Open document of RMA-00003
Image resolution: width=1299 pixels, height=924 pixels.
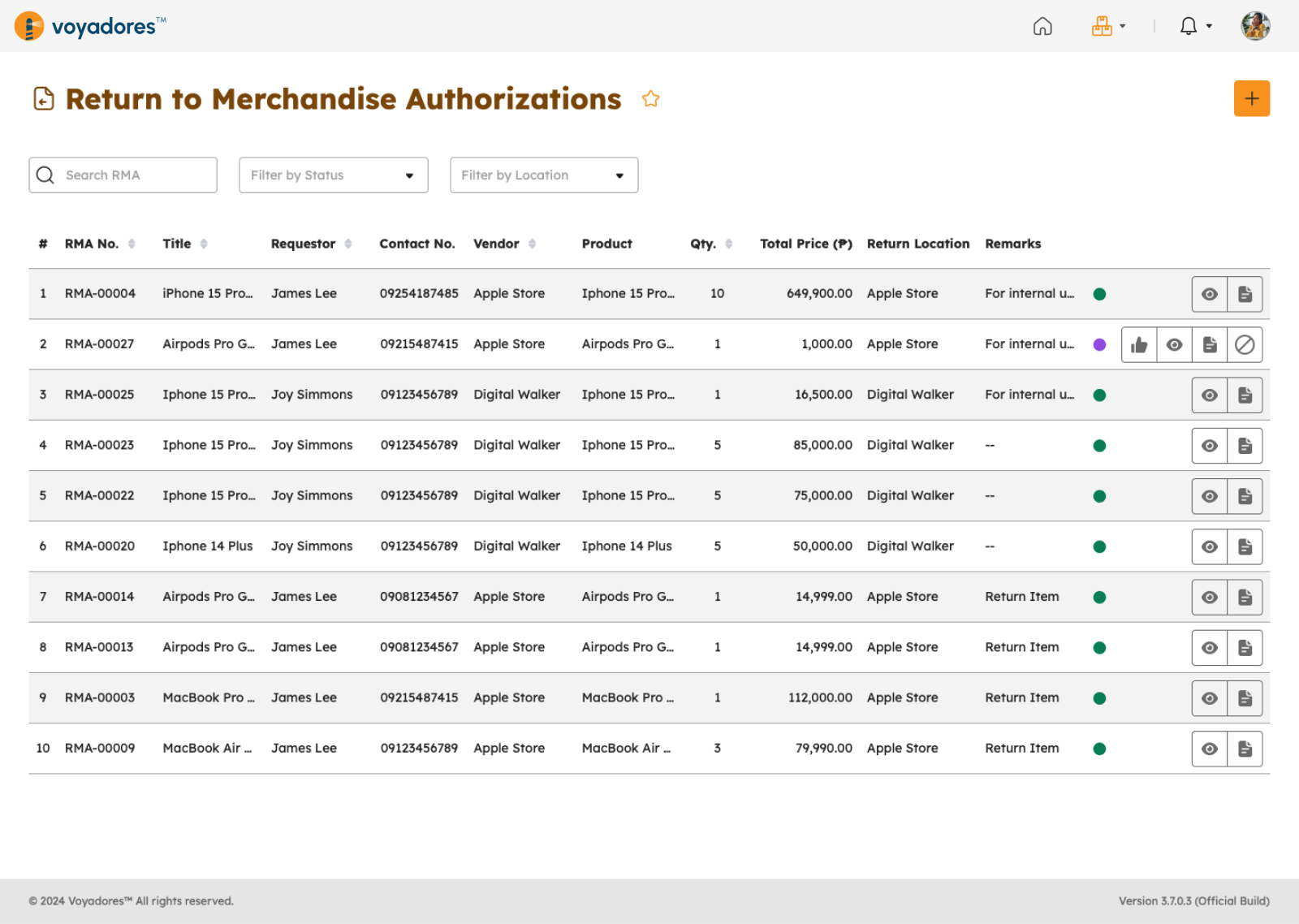[1245, 698]
